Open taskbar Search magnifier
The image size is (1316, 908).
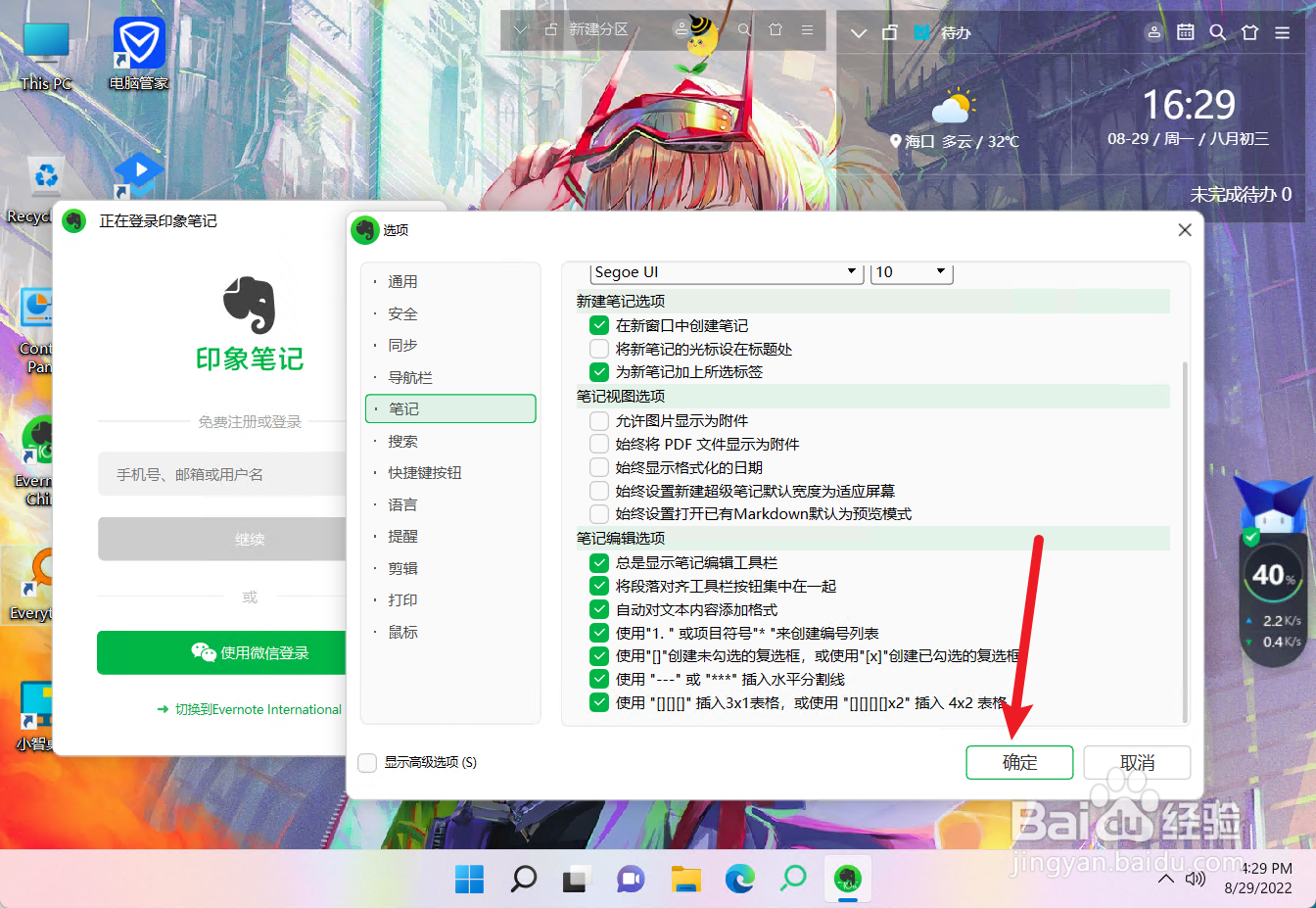[x=524, y=879]
